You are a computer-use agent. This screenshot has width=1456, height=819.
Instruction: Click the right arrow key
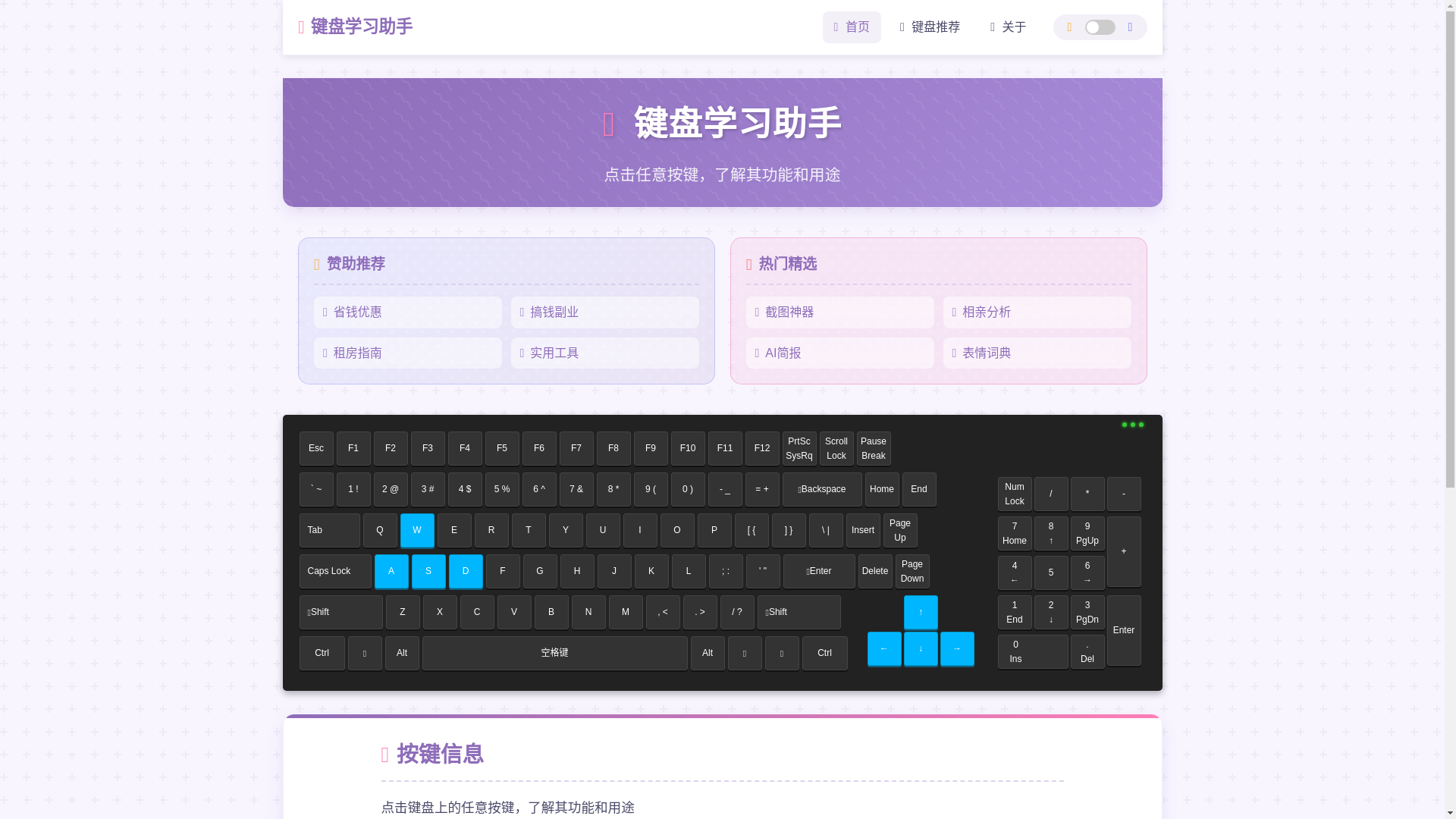957,648
